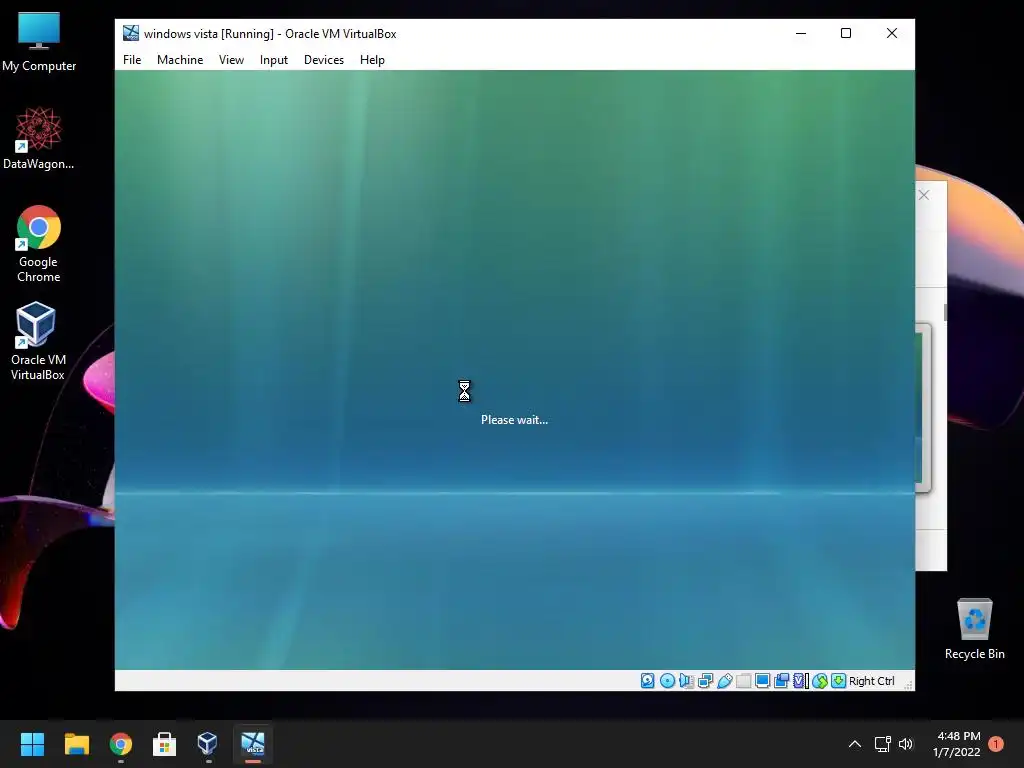This screenshot has width=1024, height=768.
Task: Select the Recycle Bin desktop icon
Action: [x=974, y=628]
